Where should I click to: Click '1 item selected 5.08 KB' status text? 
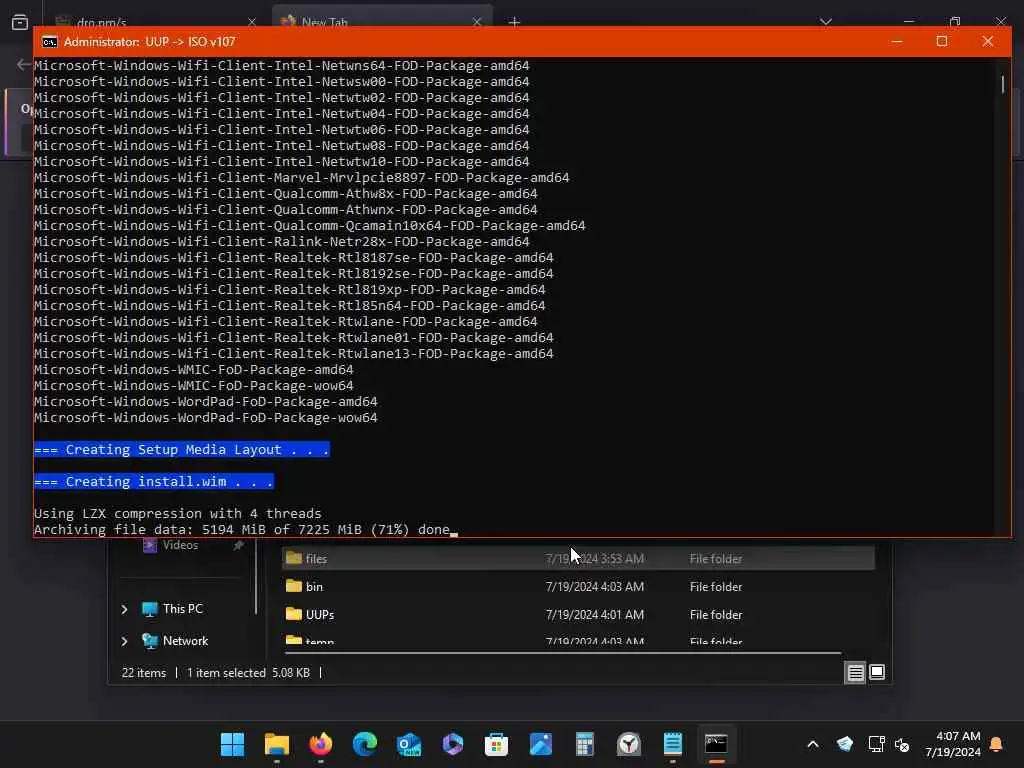pyautogui.click(x=248, y=673)
